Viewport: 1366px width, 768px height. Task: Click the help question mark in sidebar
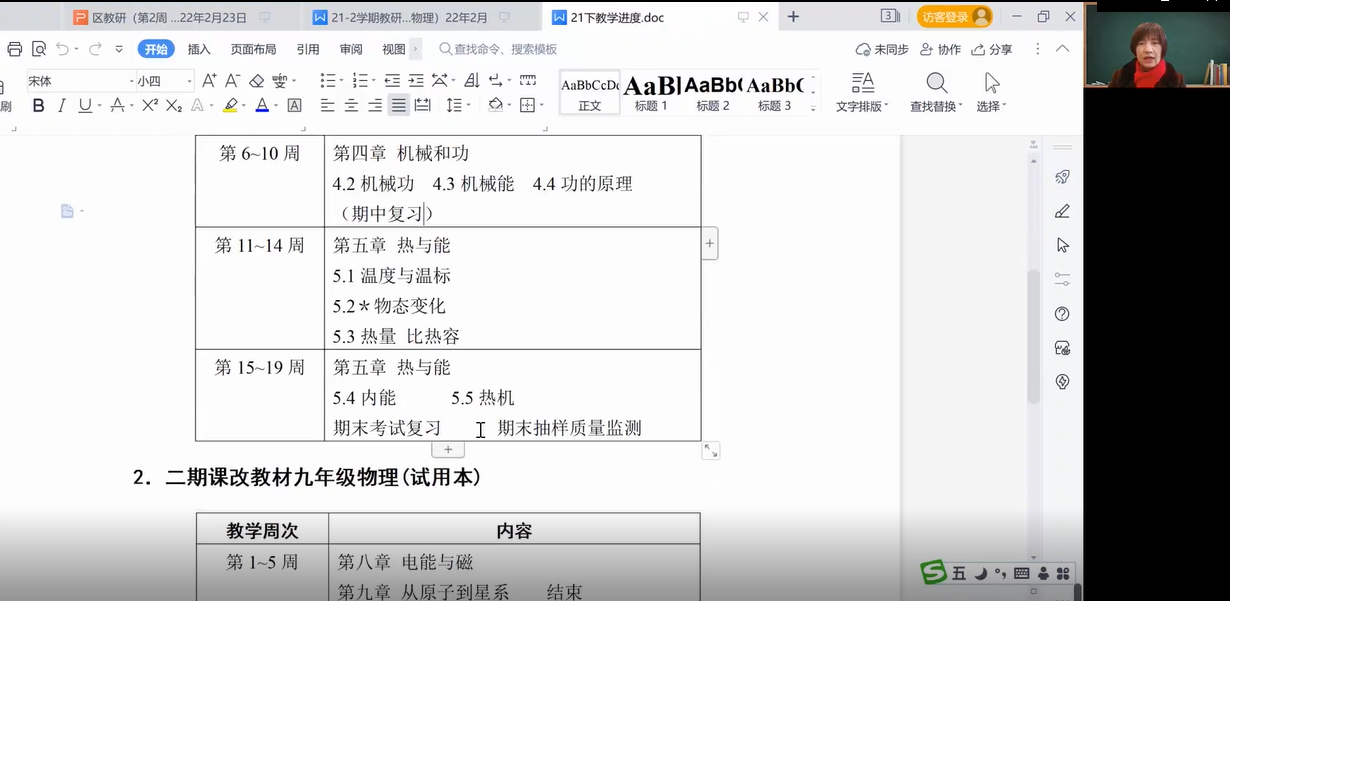1062,314
